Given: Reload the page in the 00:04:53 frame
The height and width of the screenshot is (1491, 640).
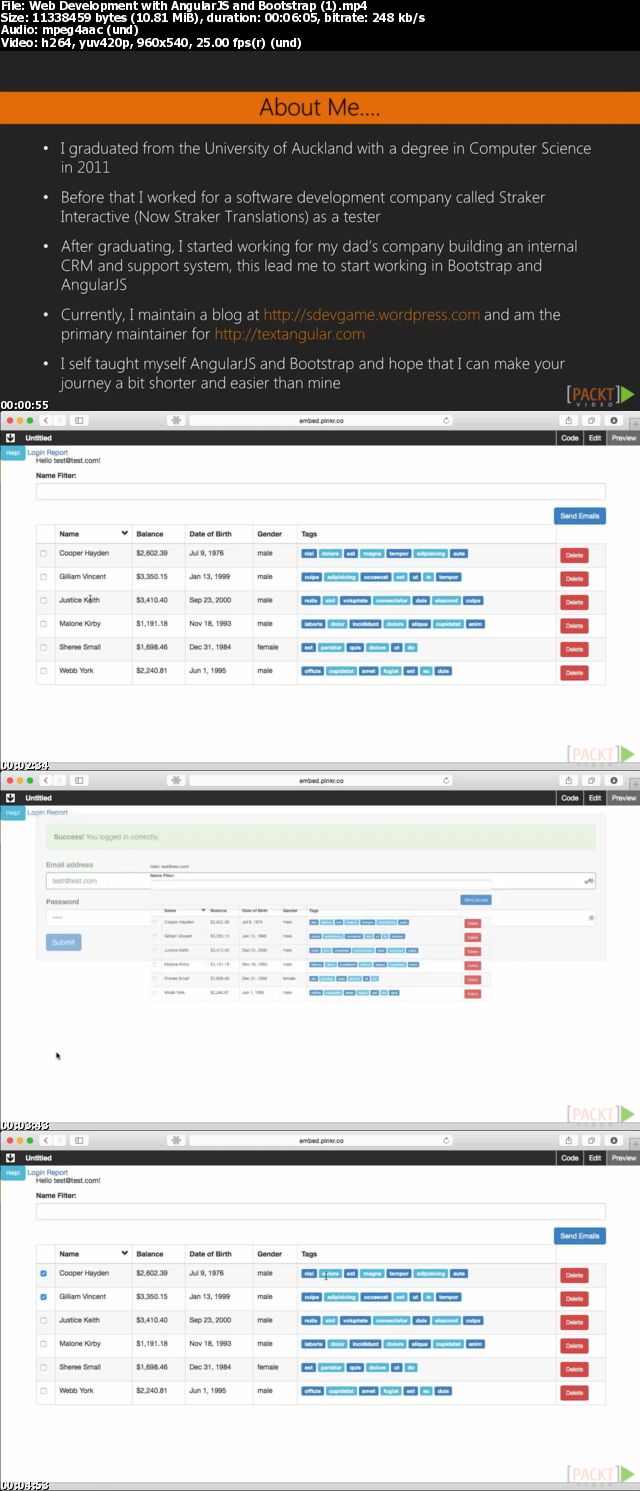Looking at the screenshot, I should pos(446,1140).
